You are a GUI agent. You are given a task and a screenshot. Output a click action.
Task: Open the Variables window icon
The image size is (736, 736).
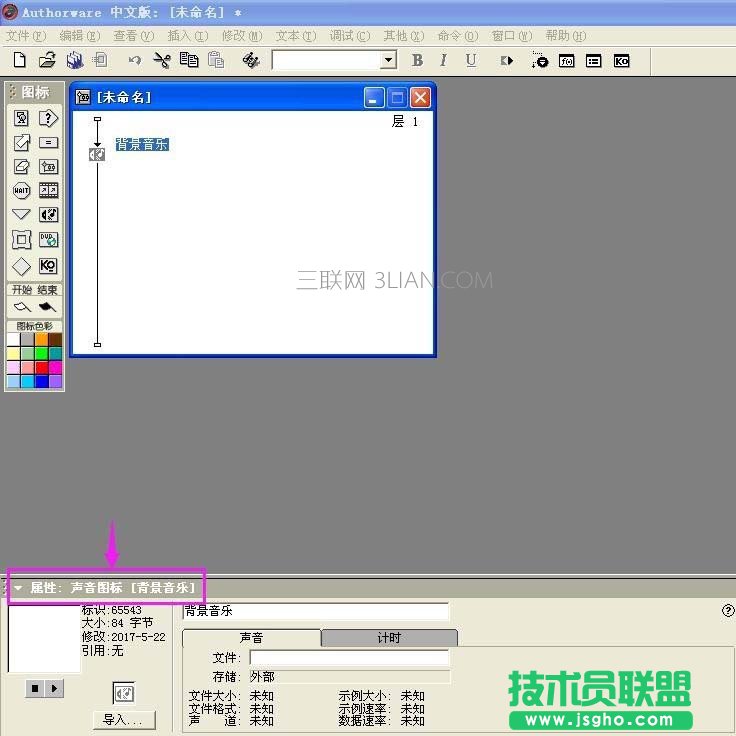[594, 61]
